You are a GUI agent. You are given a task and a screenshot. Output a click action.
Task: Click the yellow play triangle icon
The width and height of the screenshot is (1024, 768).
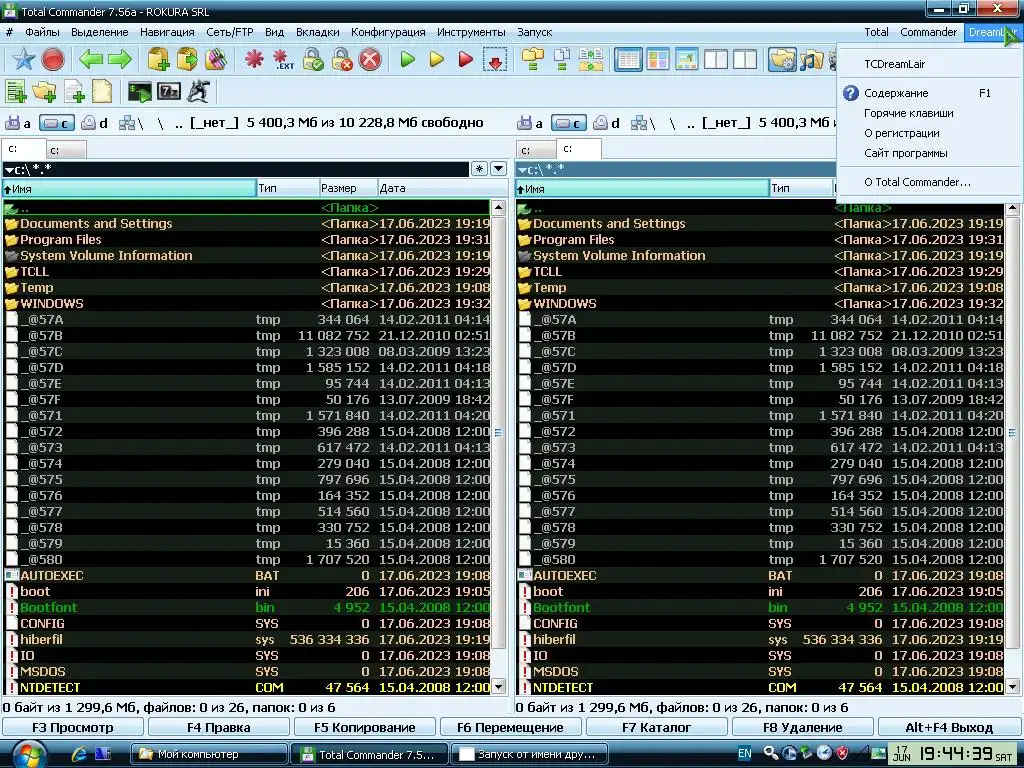[436, 59]
